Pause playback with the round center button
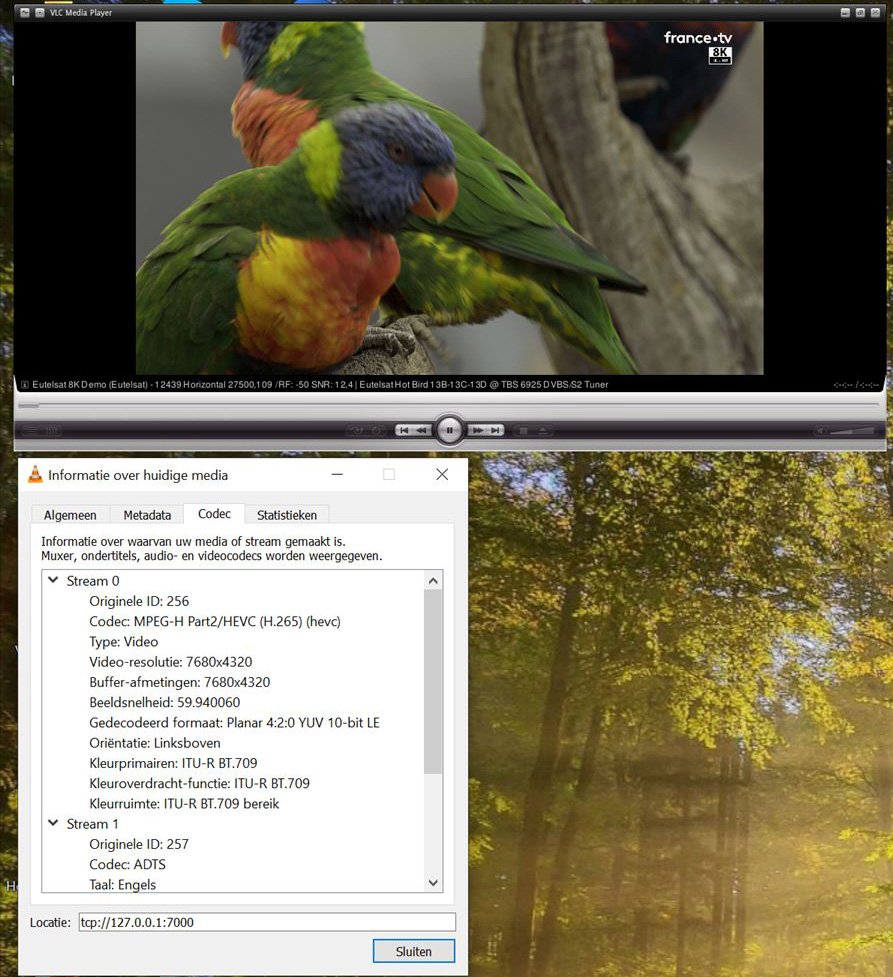 click(x=449, y=430)
